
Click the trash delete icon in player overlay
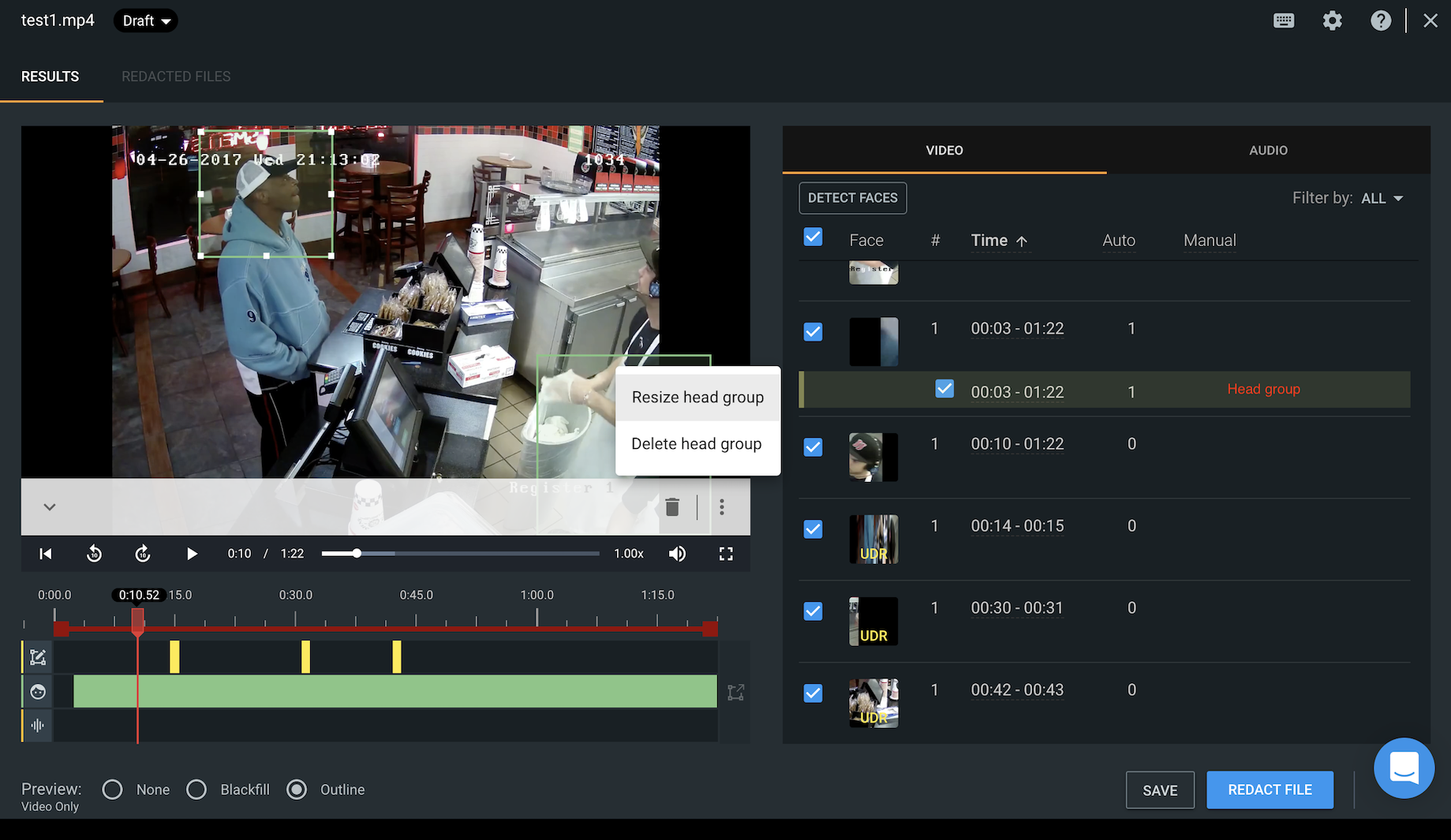click(x=672, y=507)
